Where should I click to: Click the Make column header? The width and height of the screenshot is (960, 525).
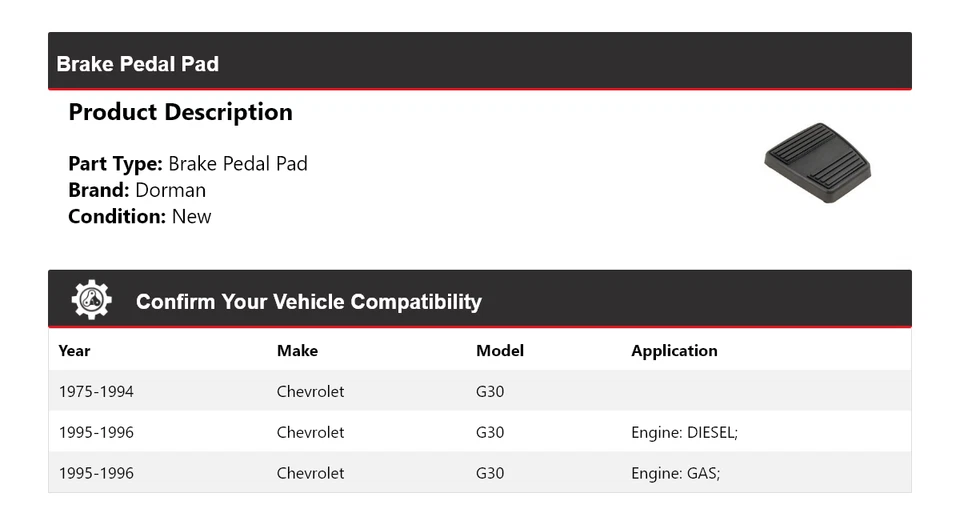tap(297, 351)
